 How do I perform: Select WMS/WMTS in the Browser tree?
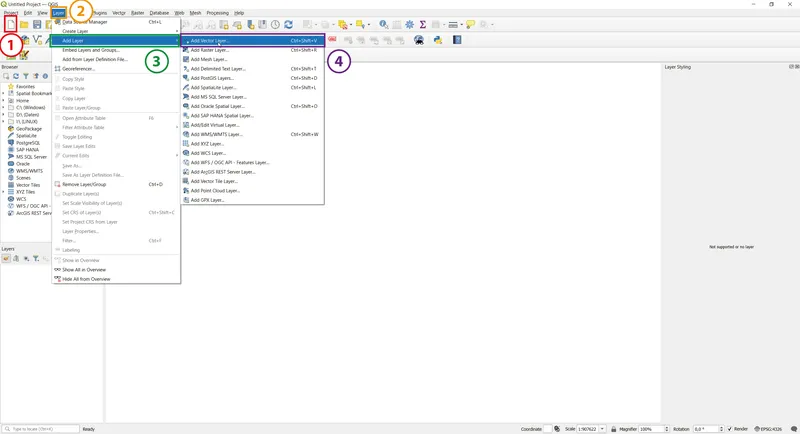pos(29,171)
